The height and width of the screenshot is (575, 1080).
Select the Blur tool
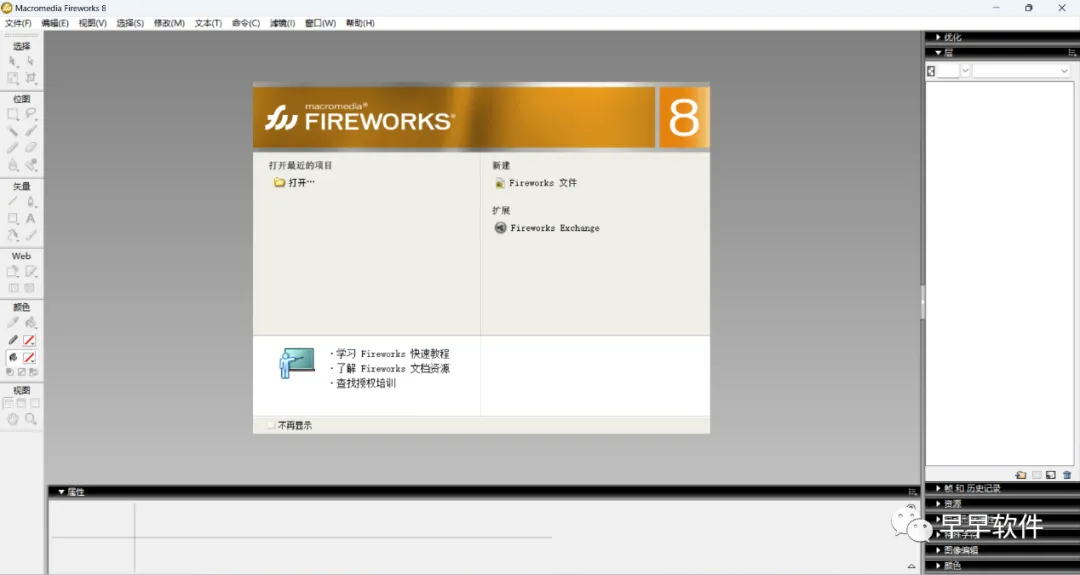pyautogui.click(x=12, y=165)
